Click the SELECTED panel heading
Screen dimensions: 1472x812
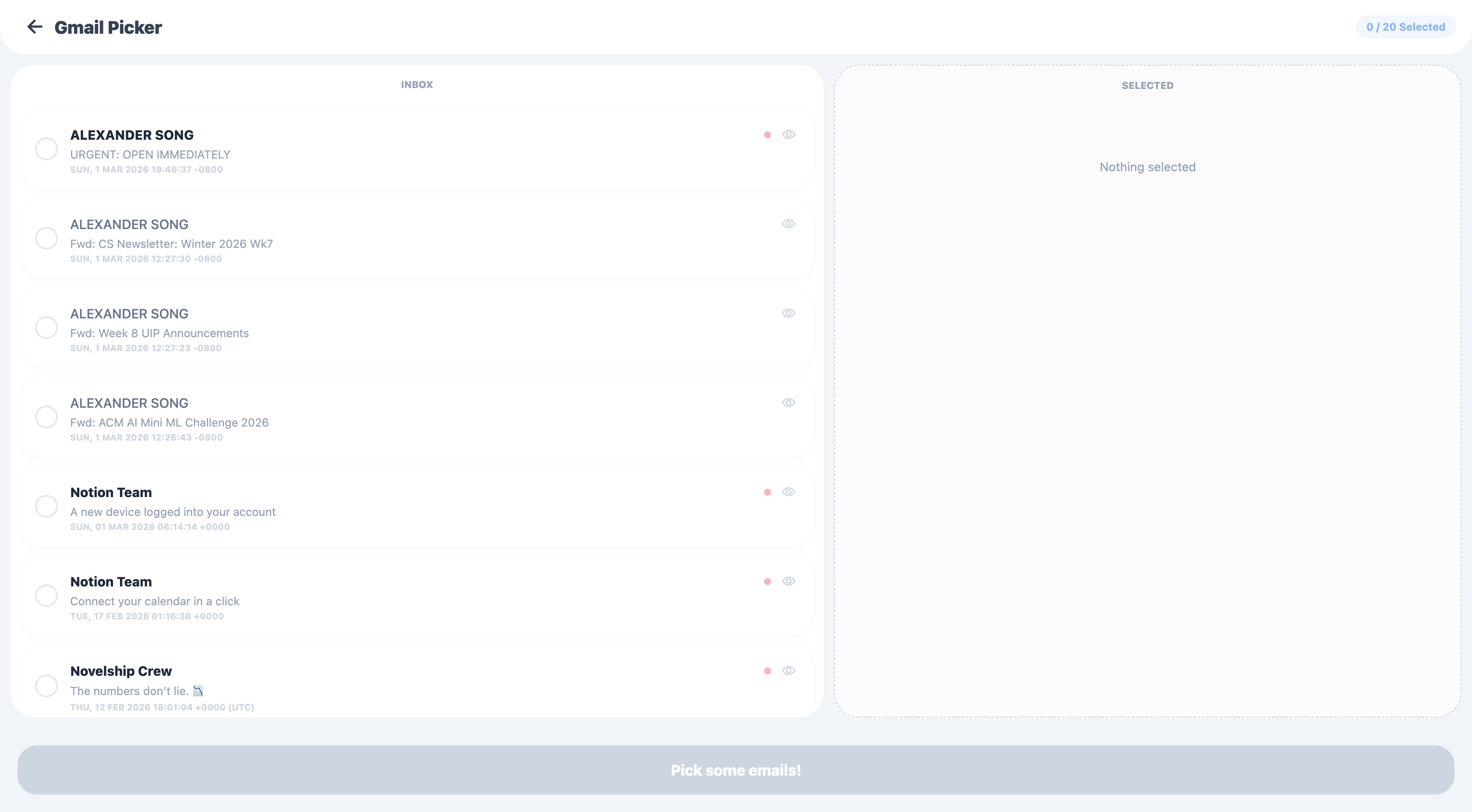click(1147, 86)
